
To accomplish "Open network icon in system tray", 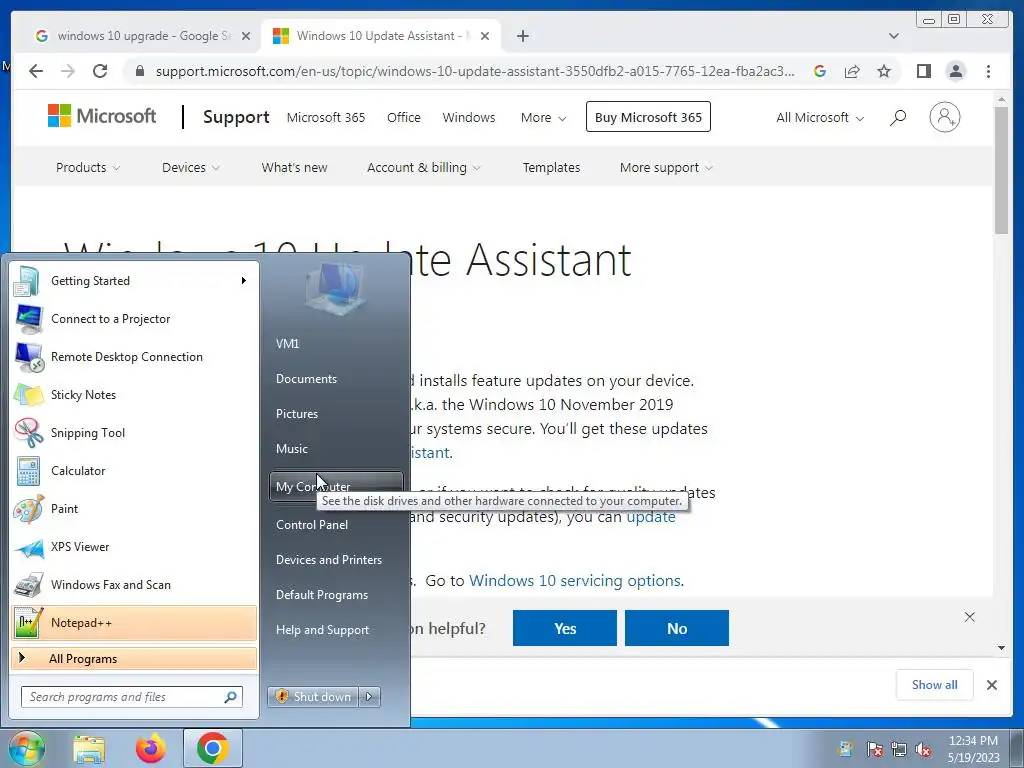I will click(x=899, y=749).
